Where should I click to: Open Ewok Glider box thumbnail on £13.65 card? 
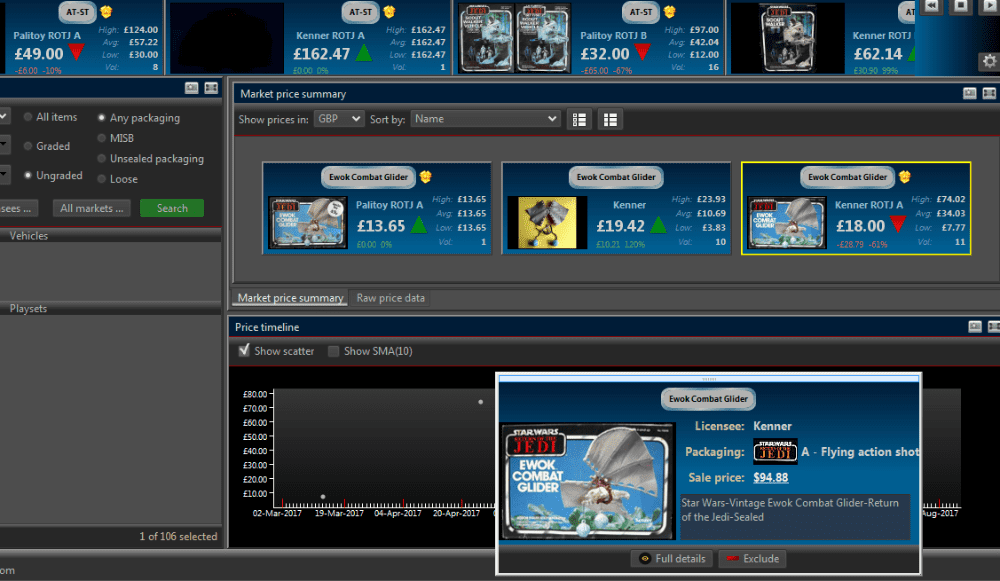tap(308, 223)
